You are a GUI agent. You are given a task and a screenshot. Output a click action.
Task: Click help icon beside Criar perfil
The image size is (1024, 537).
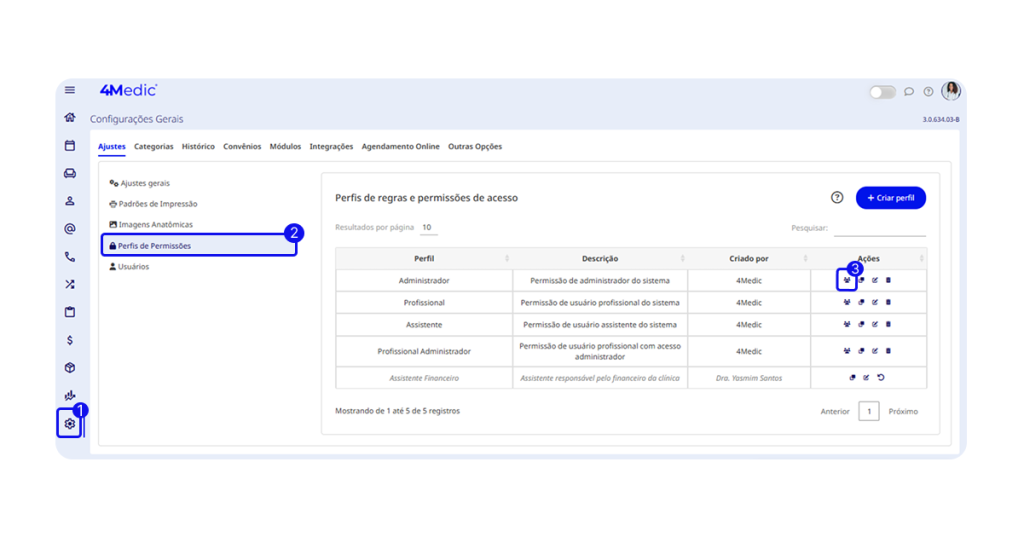tap(837, 198)
